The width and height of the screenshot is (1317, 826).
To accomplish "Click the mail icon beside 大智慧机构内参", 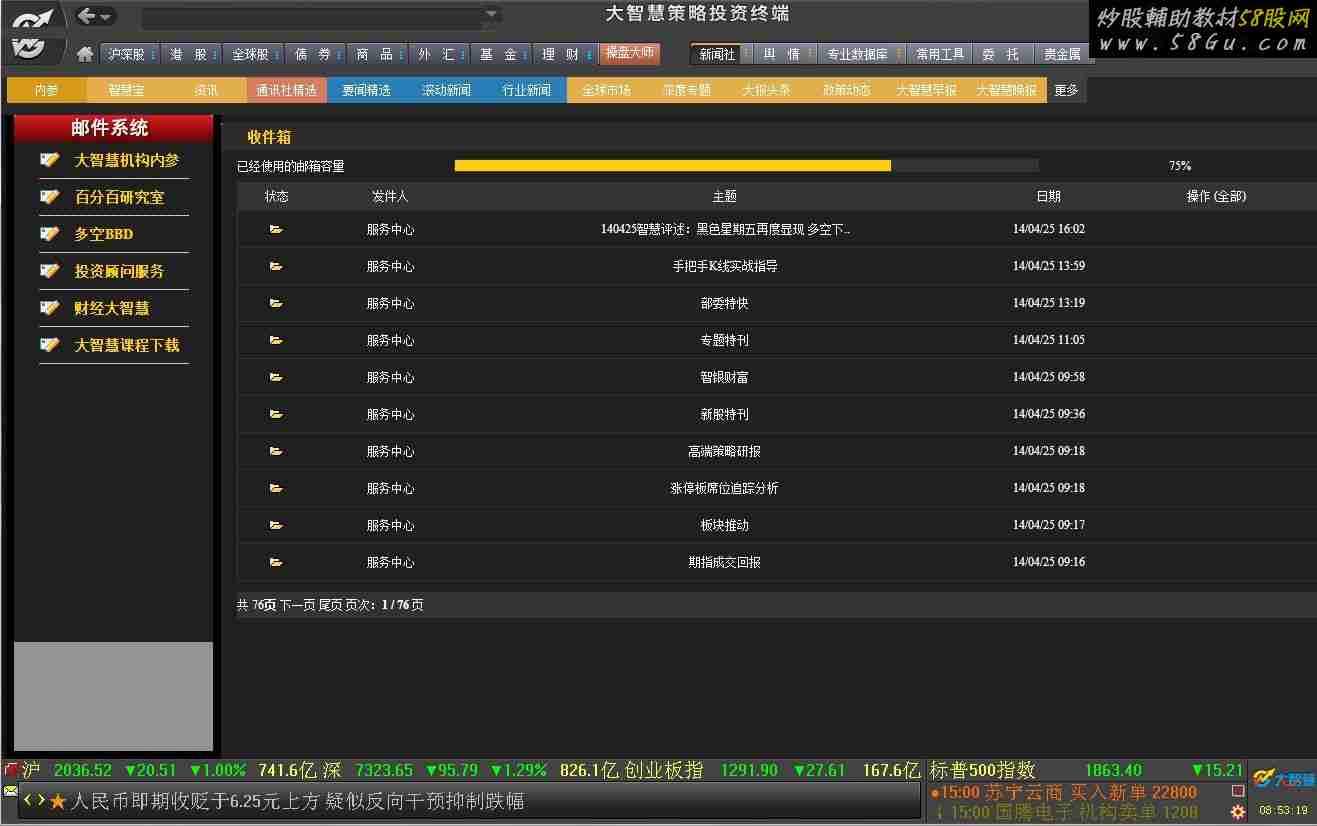I will 49,160.
